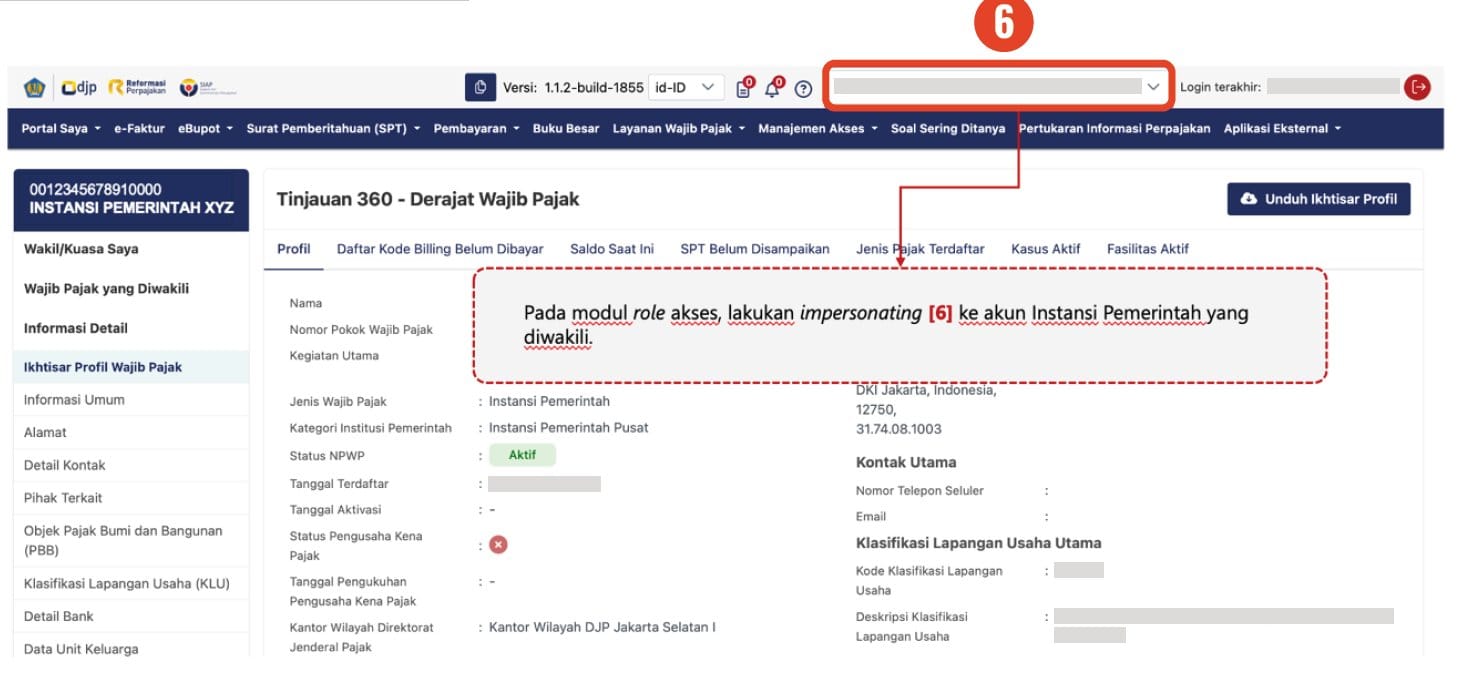Switch to the Jenis Pajak Terdaftar tab
Viewport: 1458px width, 700px height.
click(x=919, y=249)
